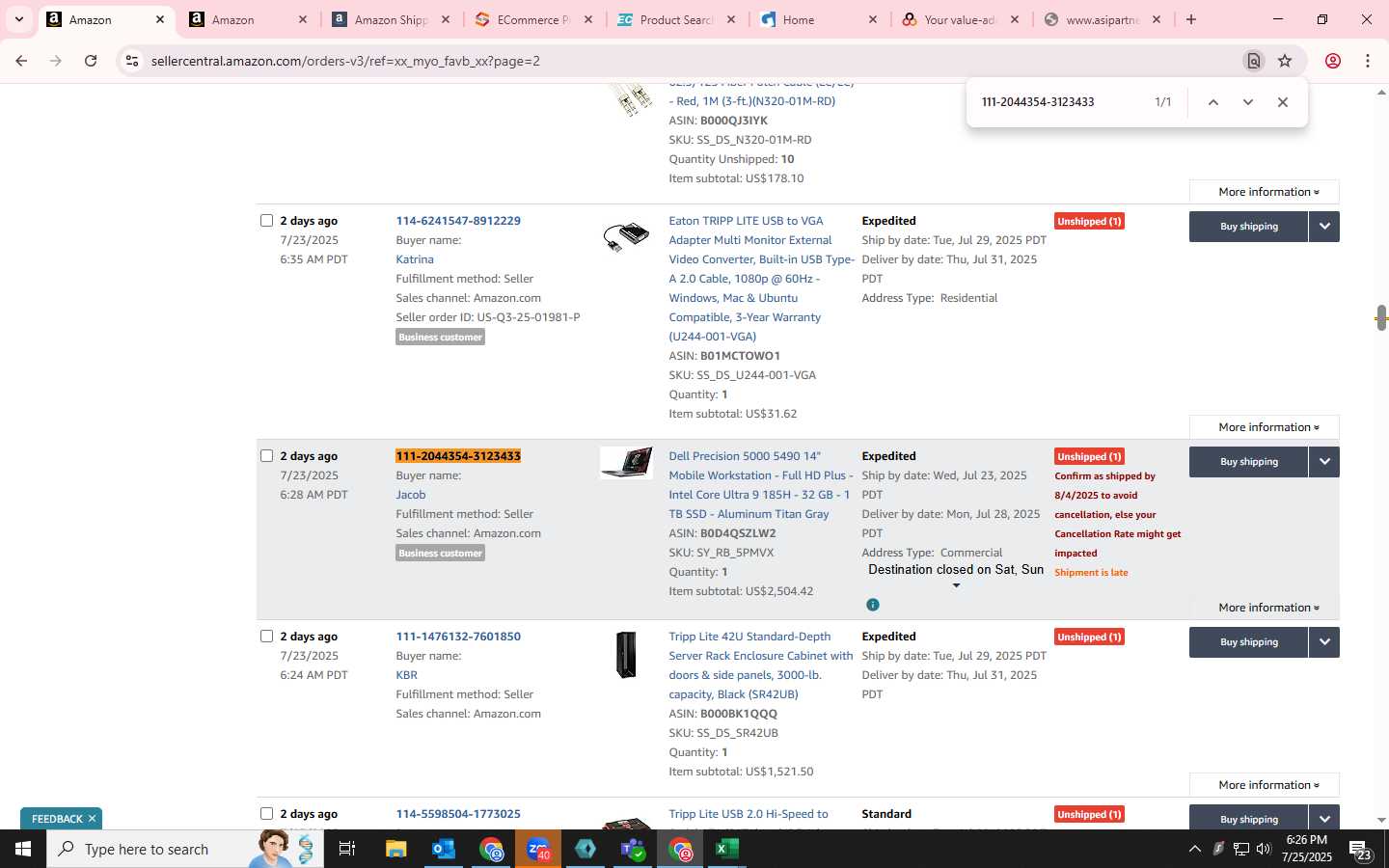Viewport: 1389px width, 868px height.
Task: Open Tripp Lite 42U Server Rack product link
Action: pyautogui.click(x=761, y=665)
